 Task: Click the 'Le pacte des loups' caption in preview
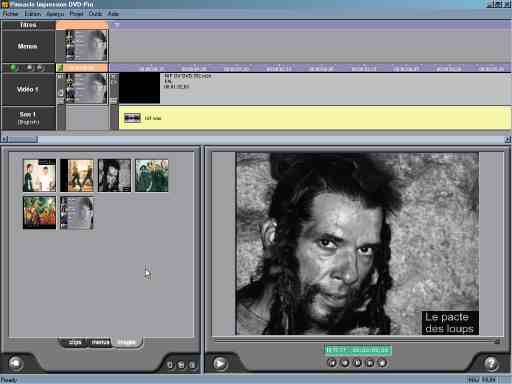(x=450, y=323)
